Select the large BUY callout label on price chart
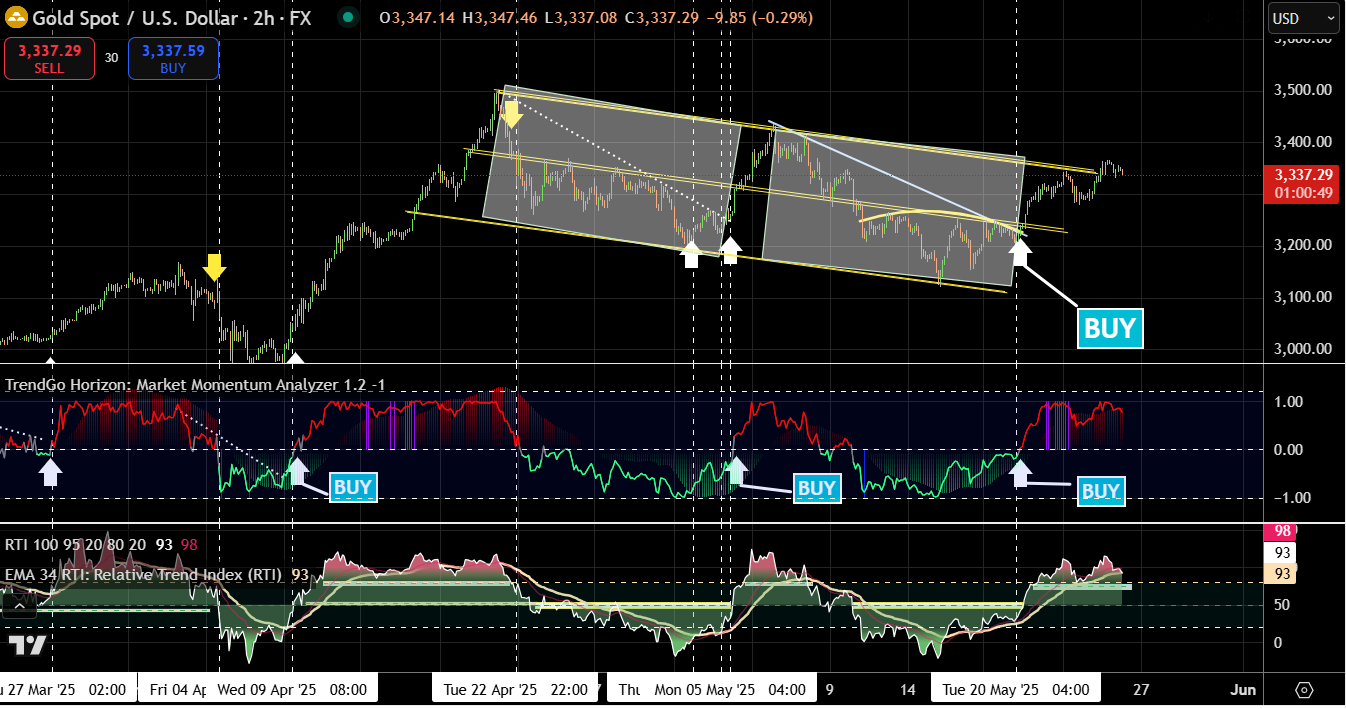This screenshot has width=1346, height=709. pyautogui.click(x=1109, y=328)
